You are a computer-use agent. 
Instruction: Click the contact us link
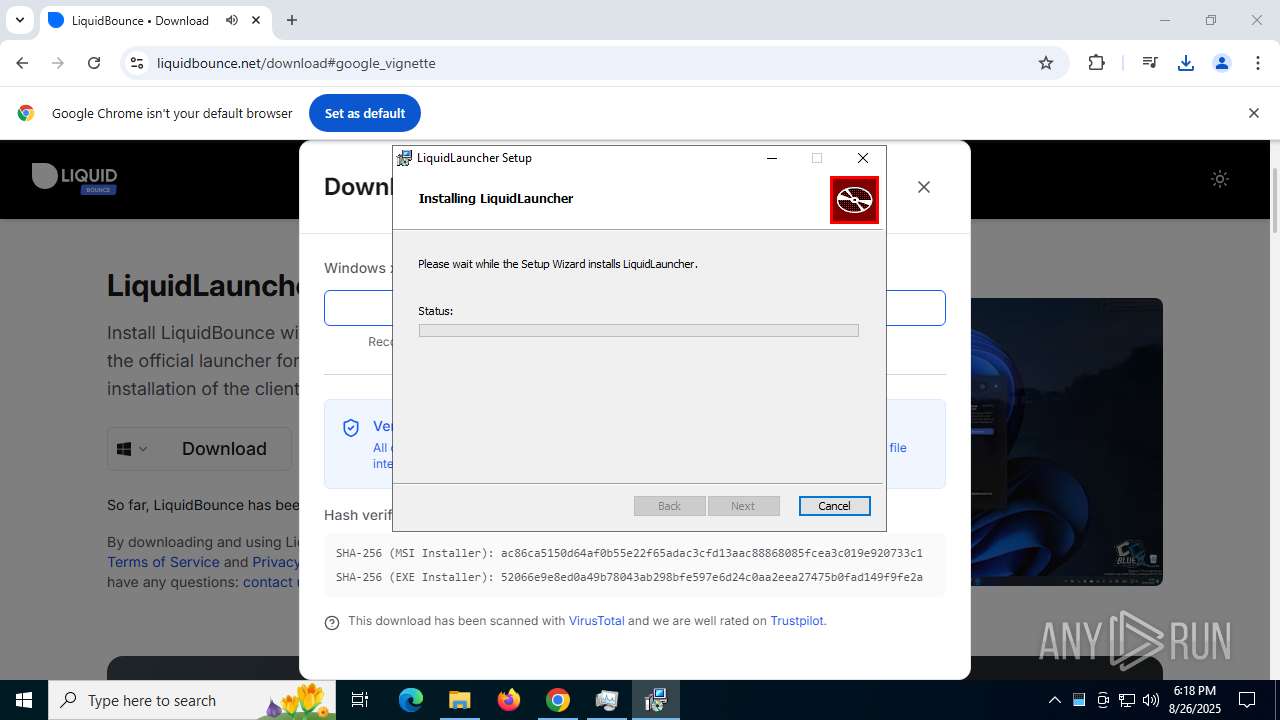click(x=270, y=582)
